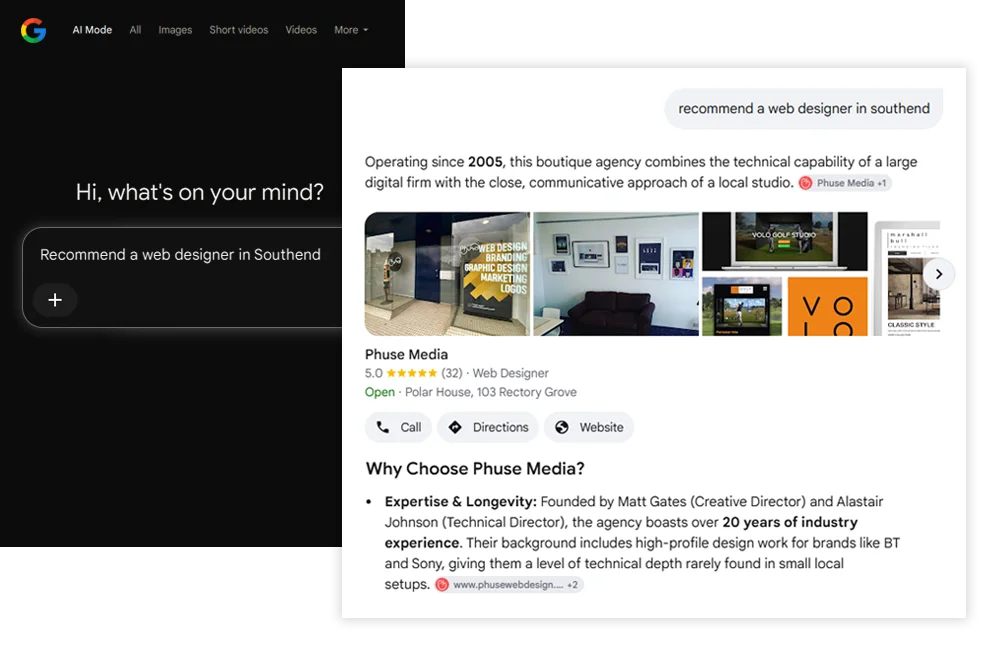The width and height of the screenshot is (987, 657).
Task: Click the query bubble 'recommend a web designer in southend'
Action: (803, 108)
